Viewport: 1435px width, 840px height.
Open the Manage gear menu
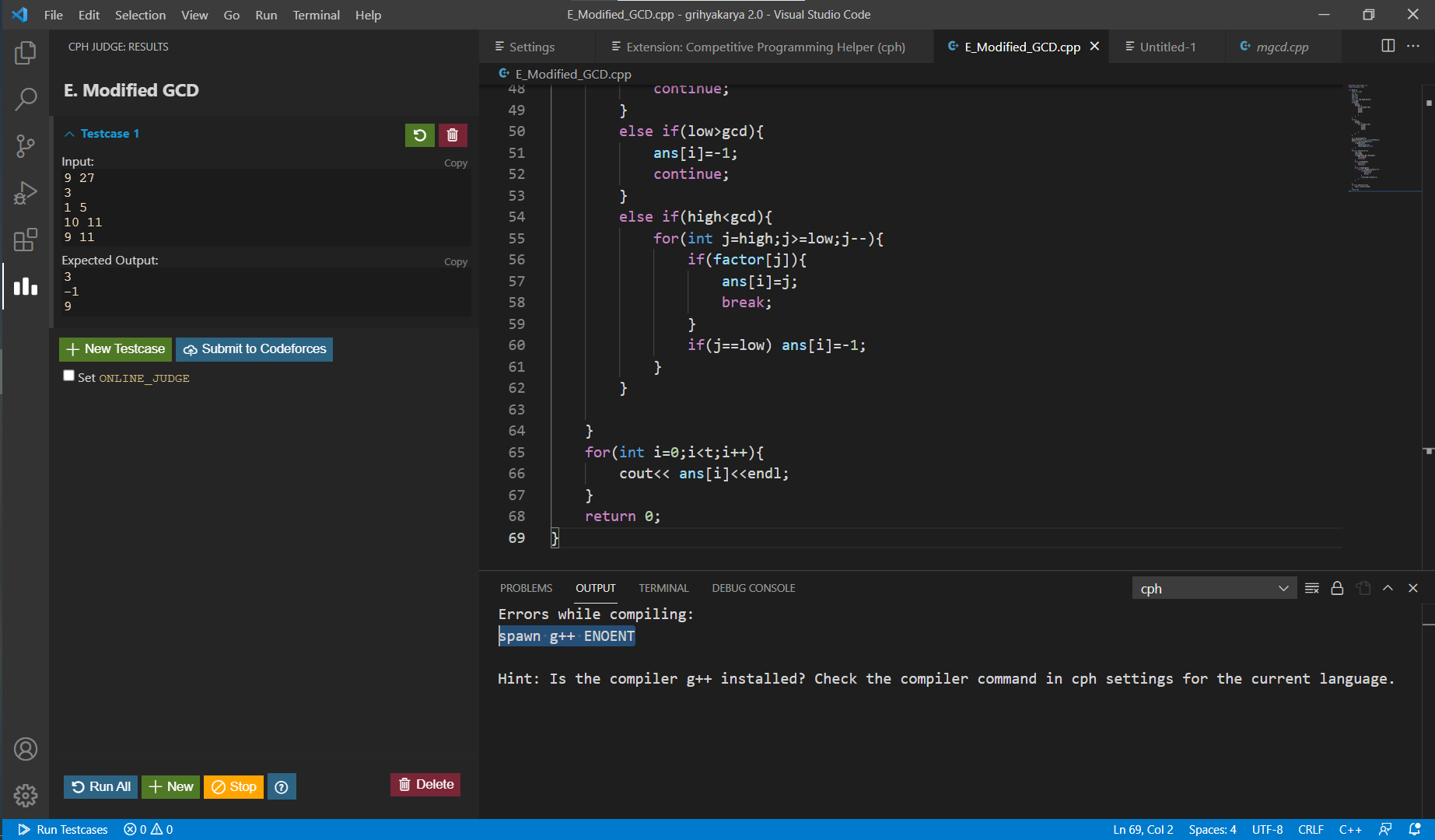pos(26,796)
